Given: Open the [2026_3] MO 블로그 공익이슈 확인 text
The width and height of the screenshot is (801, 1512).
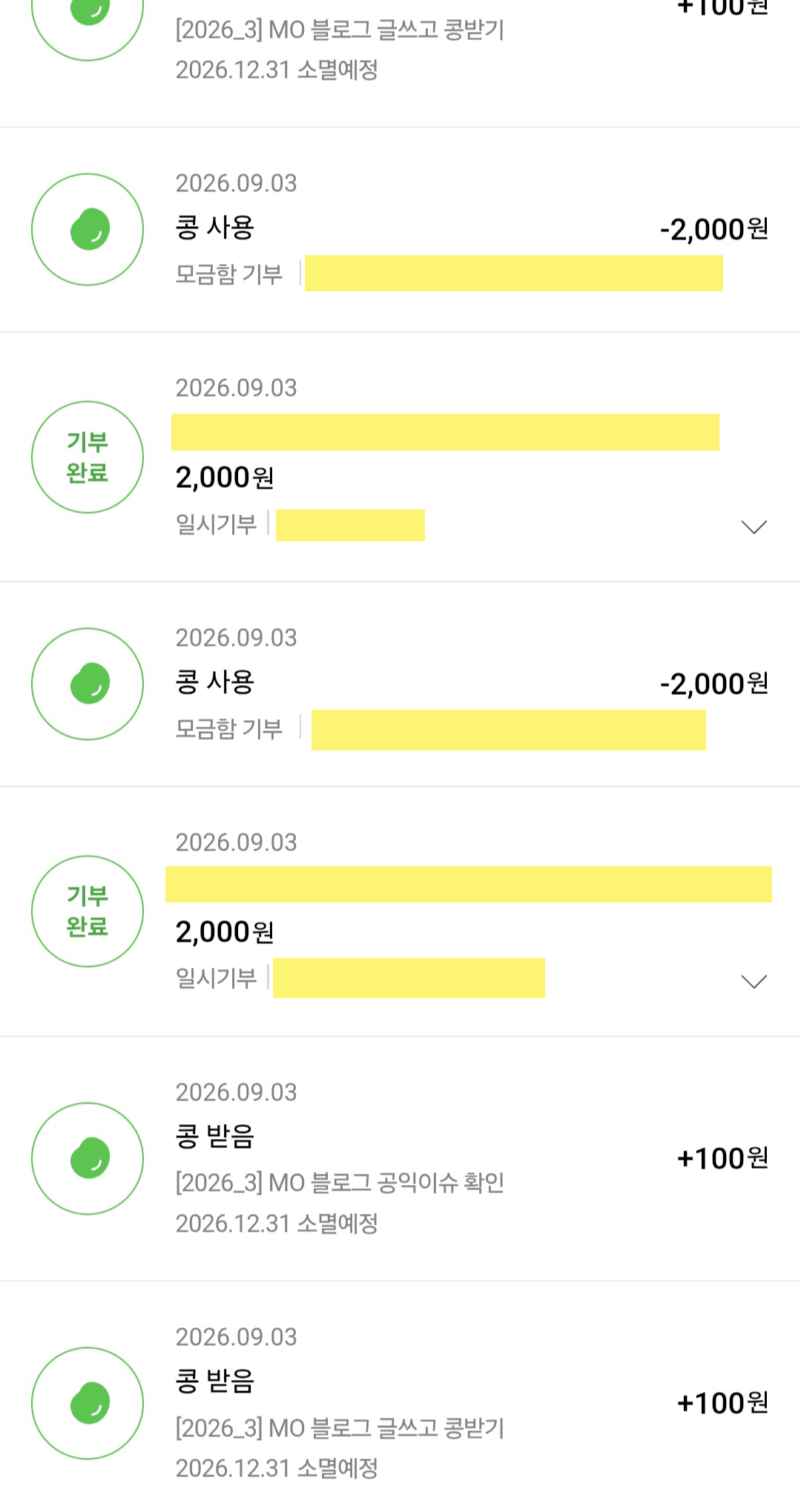Looking at the screenshot, I should [x=340, y=1183].
